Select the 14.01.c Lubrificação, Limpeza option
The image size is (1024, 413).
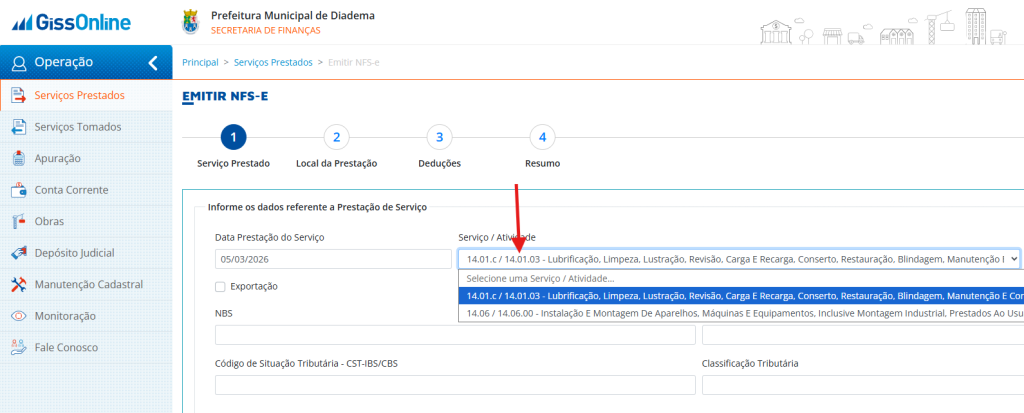(x=740, y=296)
